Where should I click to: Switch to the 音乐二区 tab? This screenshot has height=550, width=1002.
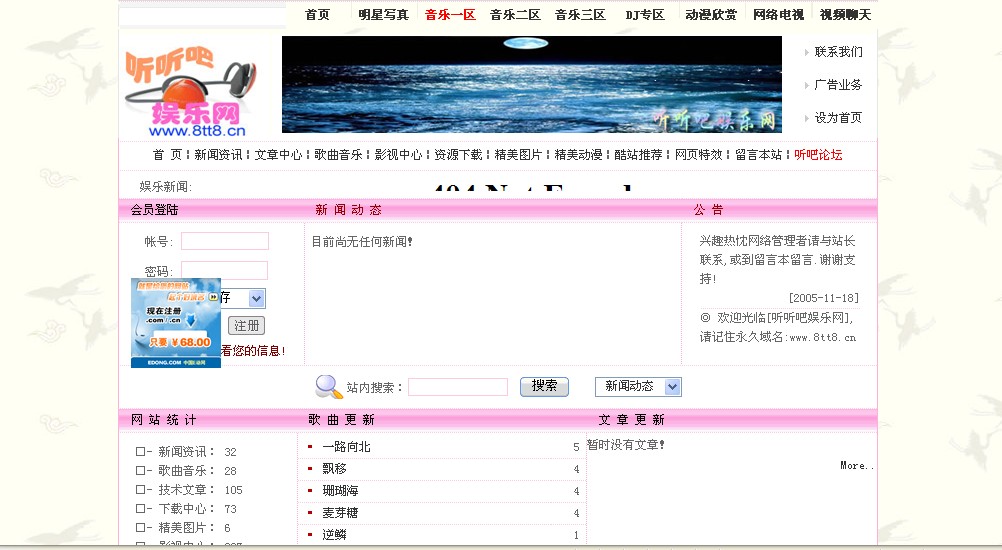coord(515,14)
